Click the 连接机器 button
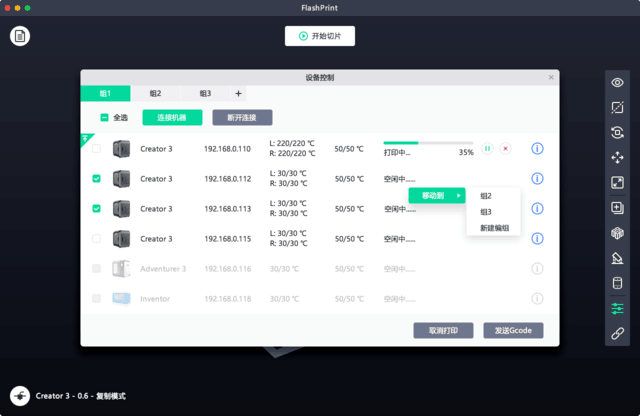The height and width of the screenshot is (416, 640). click(172, 118)
